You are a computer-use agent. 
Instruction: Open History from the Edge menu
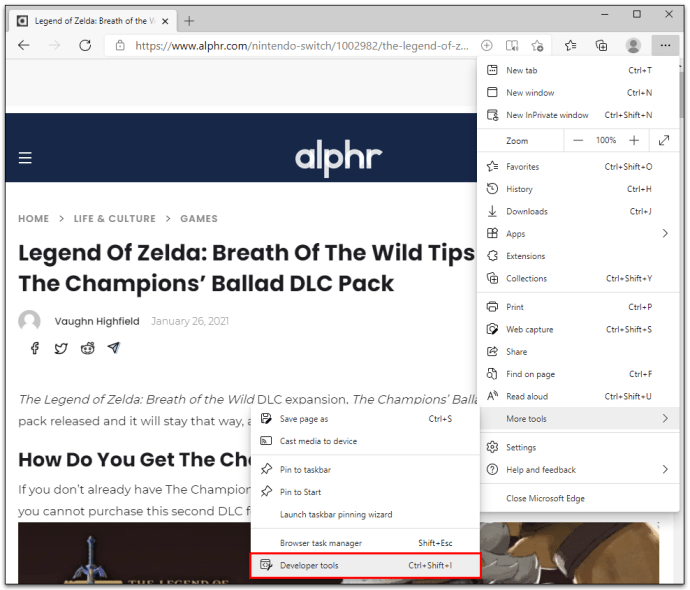pos(578,189)
